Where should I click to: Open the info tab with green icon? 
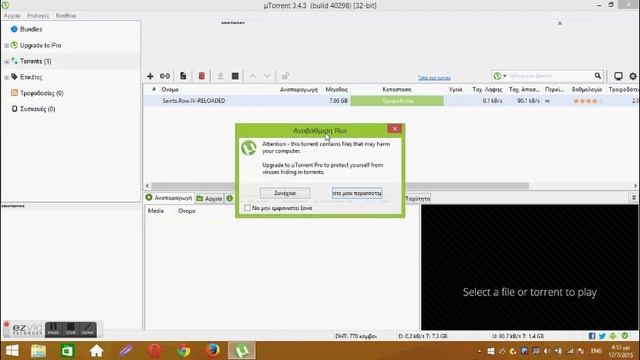230,198
